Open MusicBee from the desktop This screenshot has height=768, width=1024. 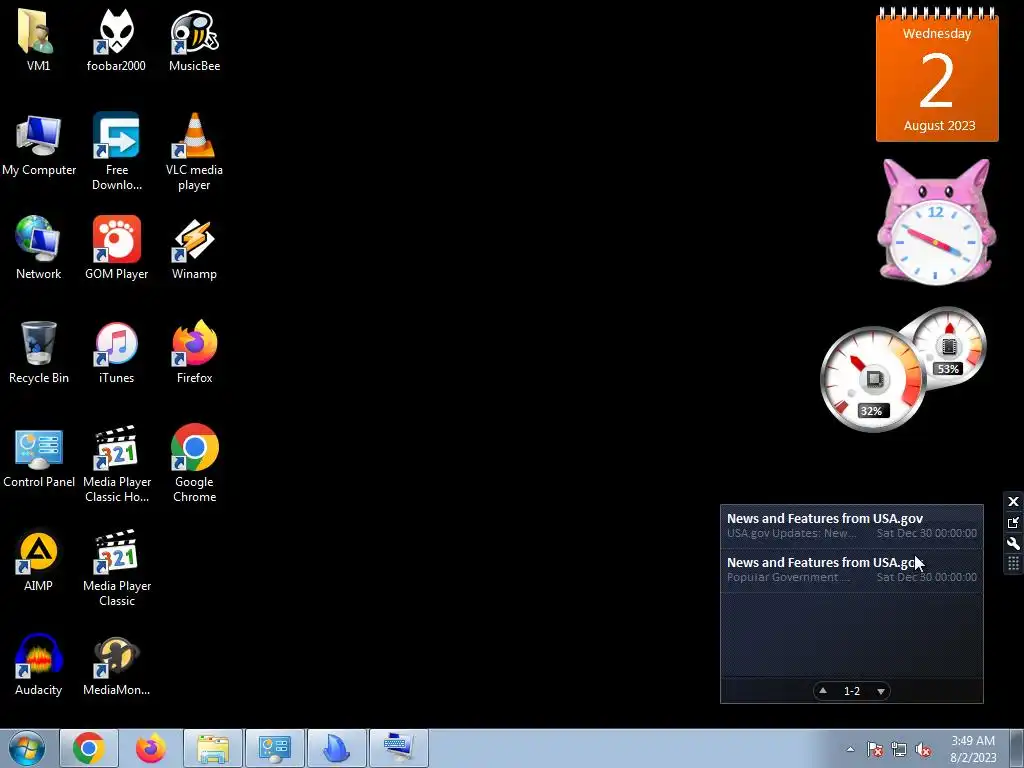194,40
